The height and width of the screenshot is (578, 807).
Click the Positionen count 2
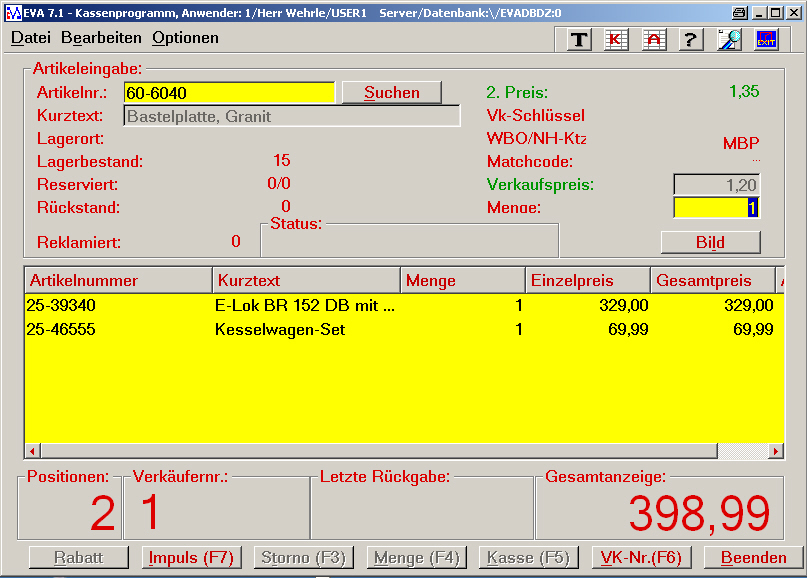[x=102, y=513]
